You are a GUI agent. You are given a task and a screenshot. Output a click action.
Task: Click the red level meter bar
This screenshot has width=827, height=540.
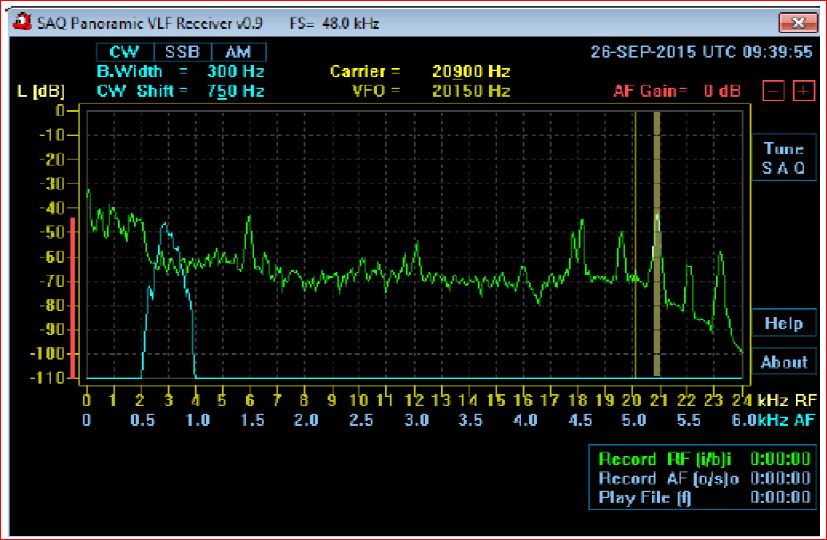pos(73,298)
